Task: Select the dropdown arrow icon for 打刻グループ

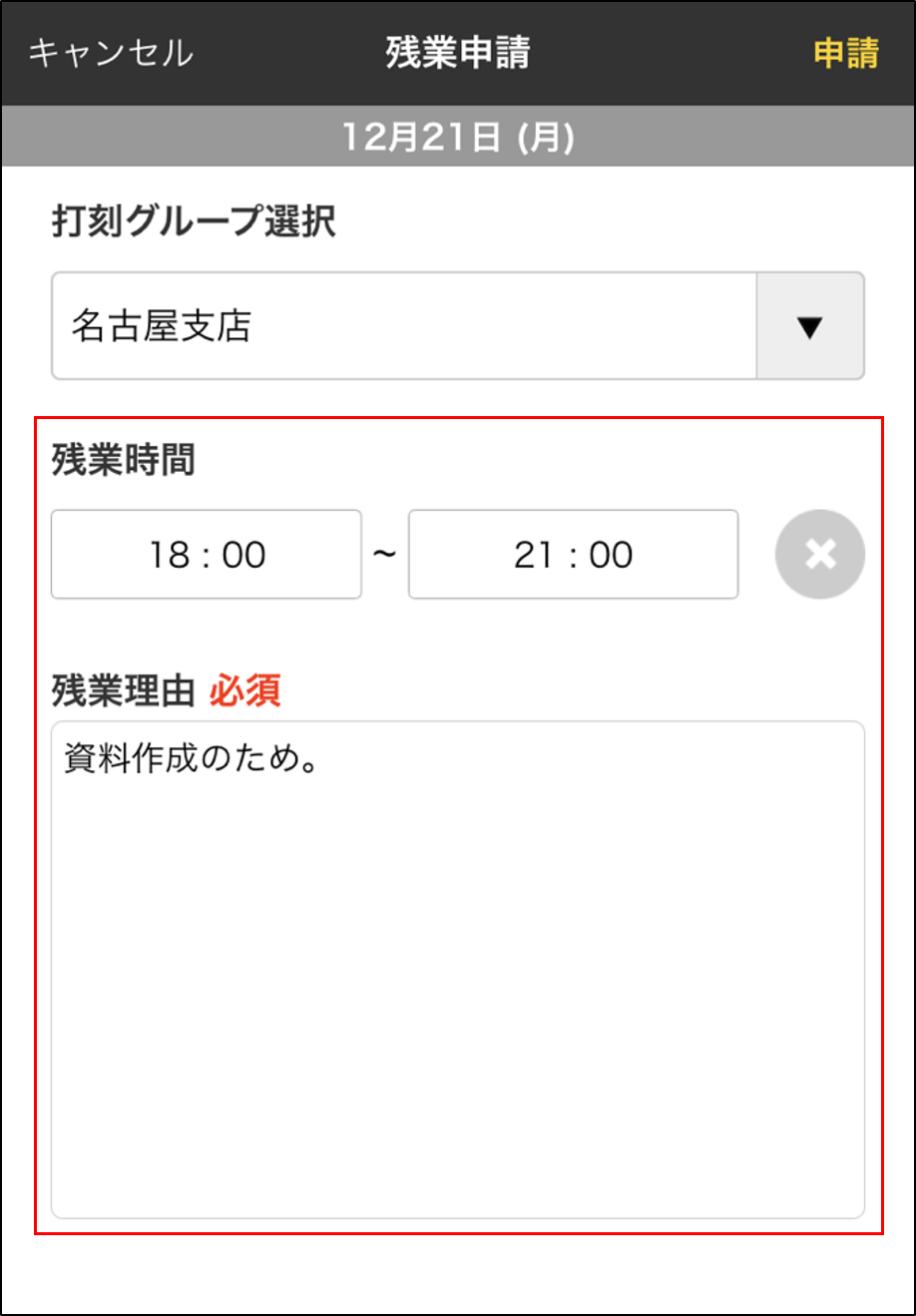Action: click(x=810, y=325)
